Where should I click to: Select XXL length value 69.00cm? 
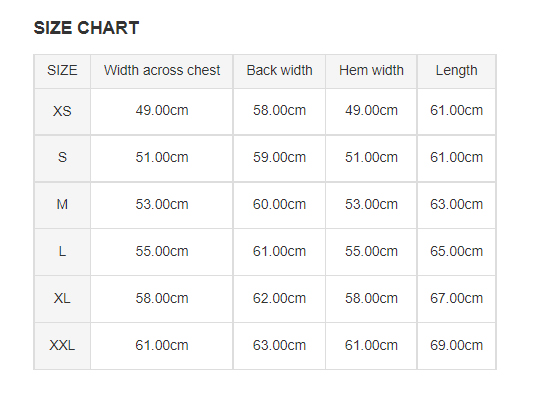[457, 346]
